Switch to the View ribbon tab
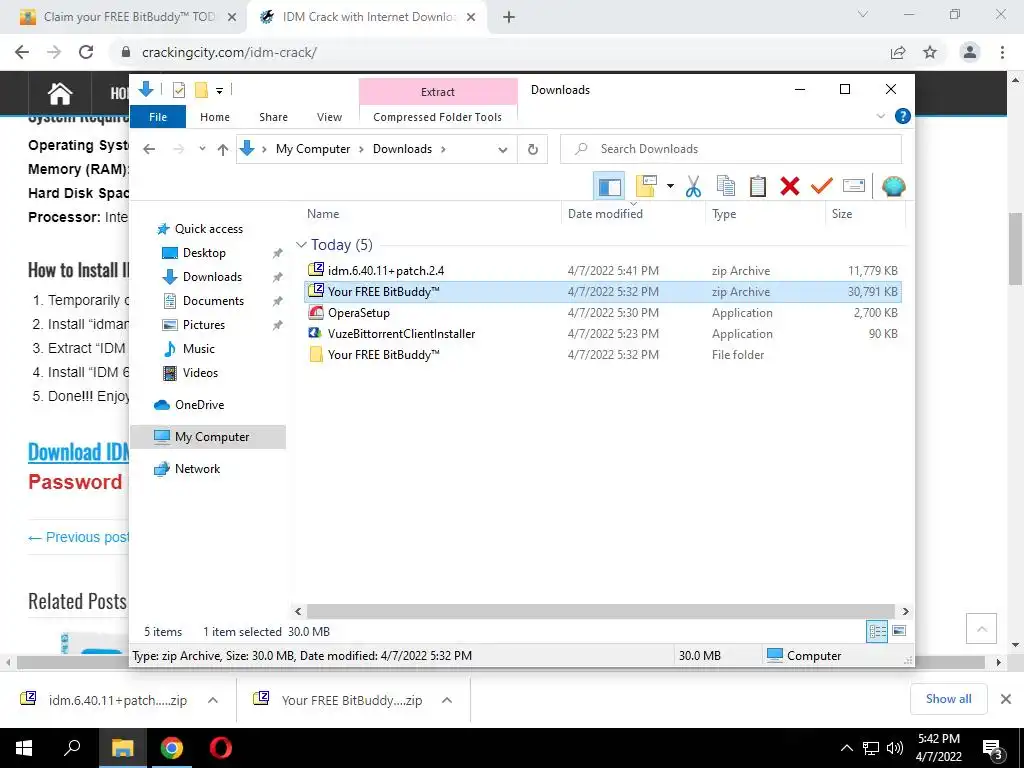The image size is (1024, 768). click(x=329, y=117)
